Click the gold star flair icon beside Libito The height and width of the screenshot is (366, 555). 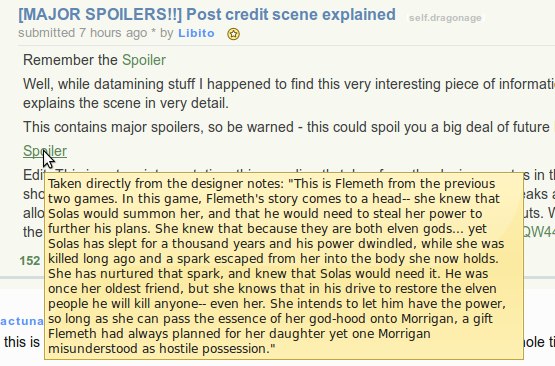pos(233,34)
